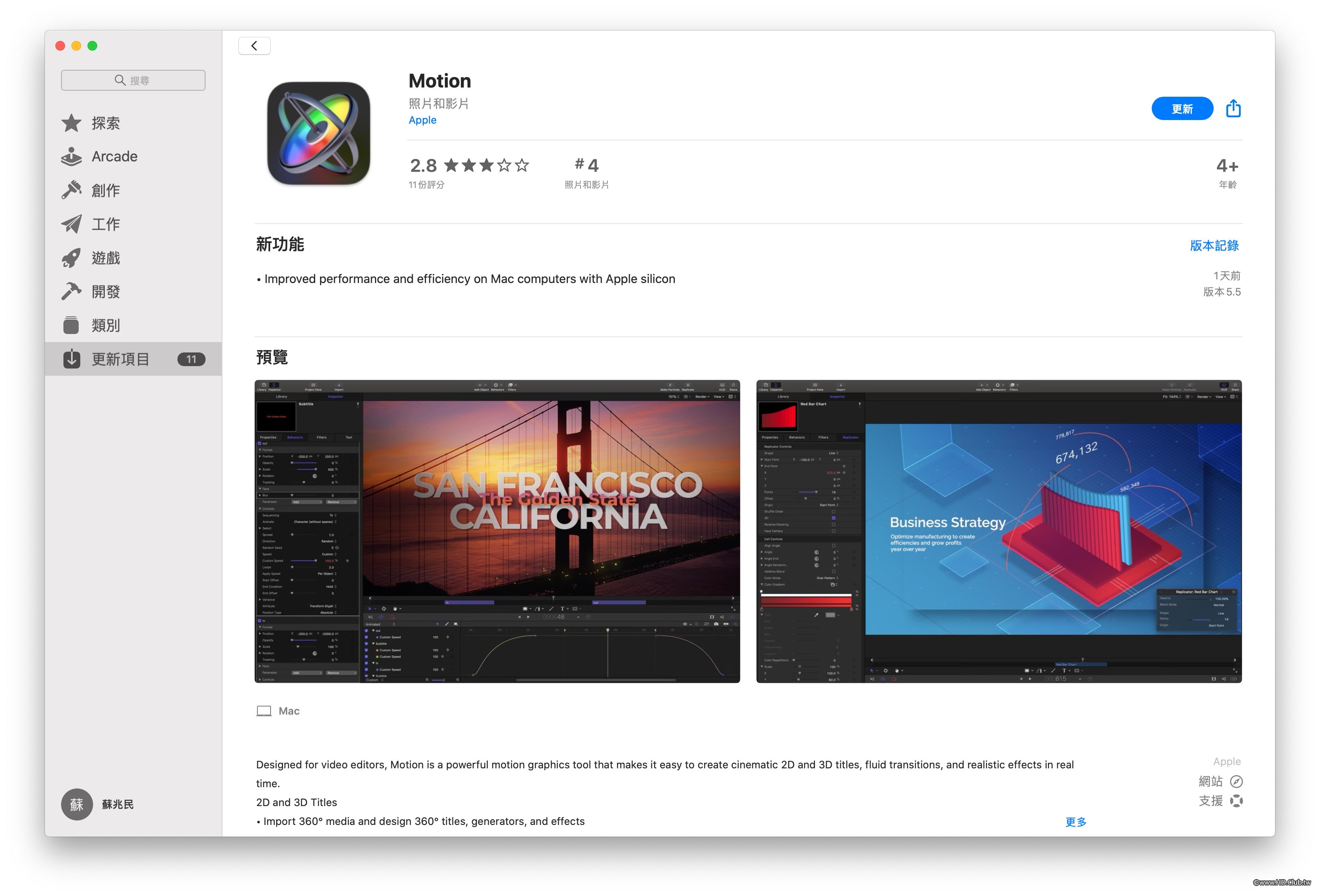
Task: Open 創作 with the paintbrush icon
Action: 106,190
